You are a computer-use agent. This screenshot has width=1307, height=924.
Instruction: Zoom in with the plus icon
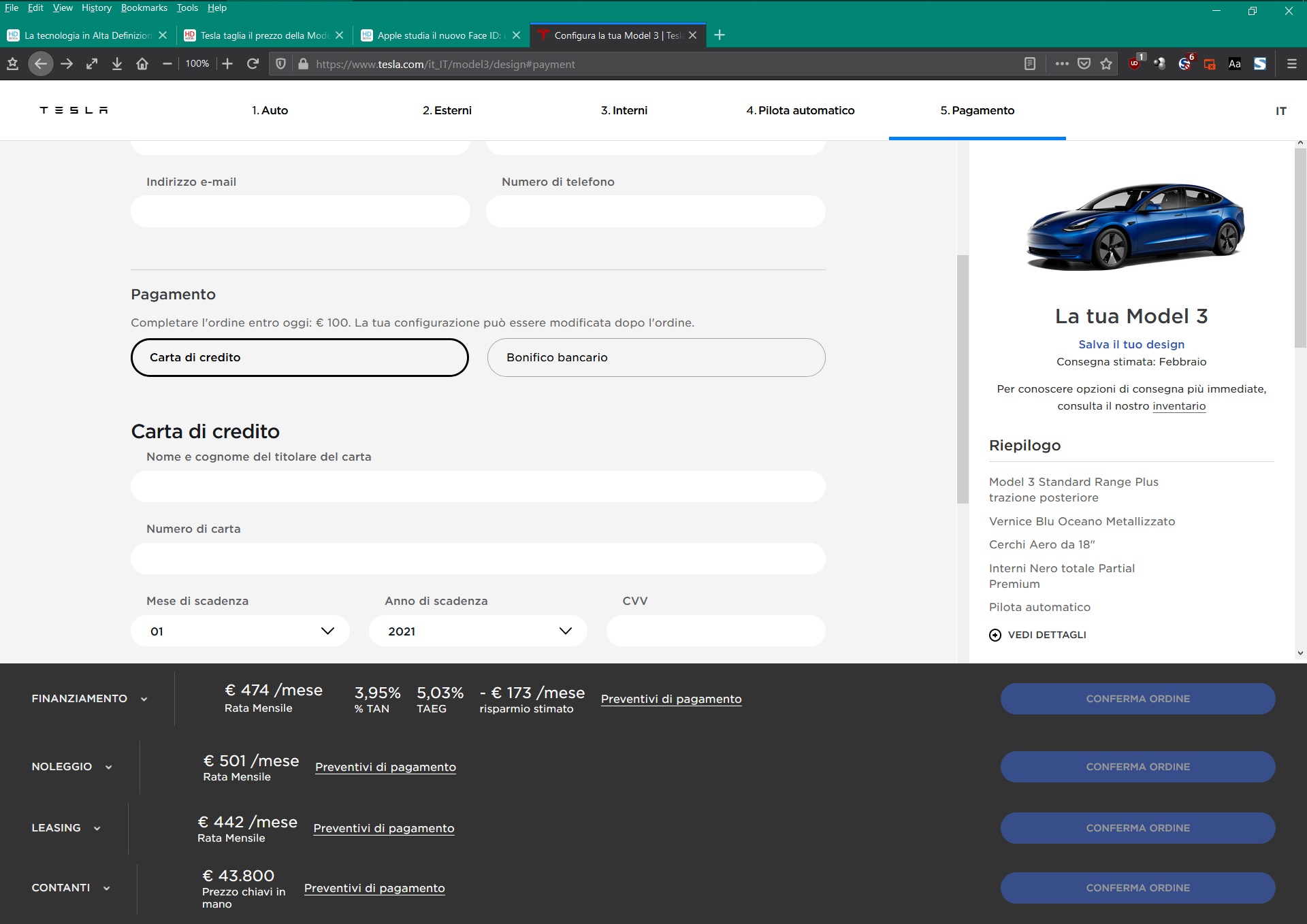tap(227, 64)
